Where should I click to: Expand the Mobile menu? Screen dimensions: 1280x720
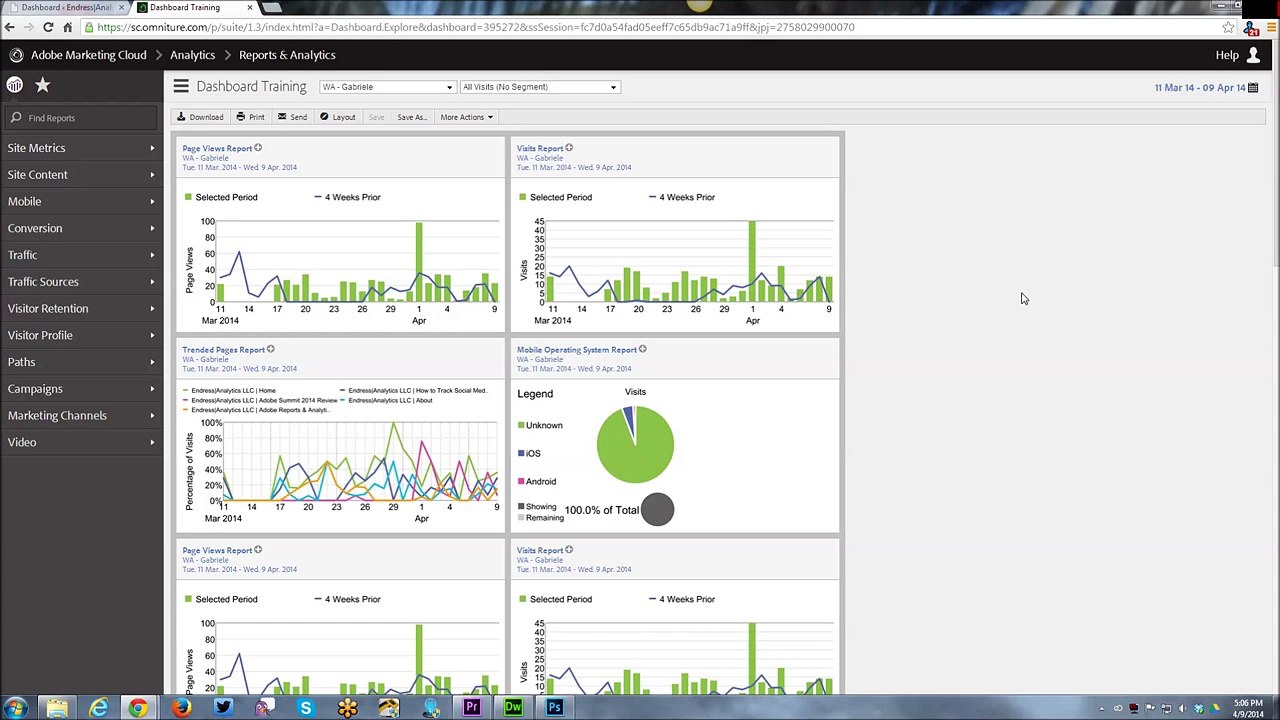(x=81, y=201)
